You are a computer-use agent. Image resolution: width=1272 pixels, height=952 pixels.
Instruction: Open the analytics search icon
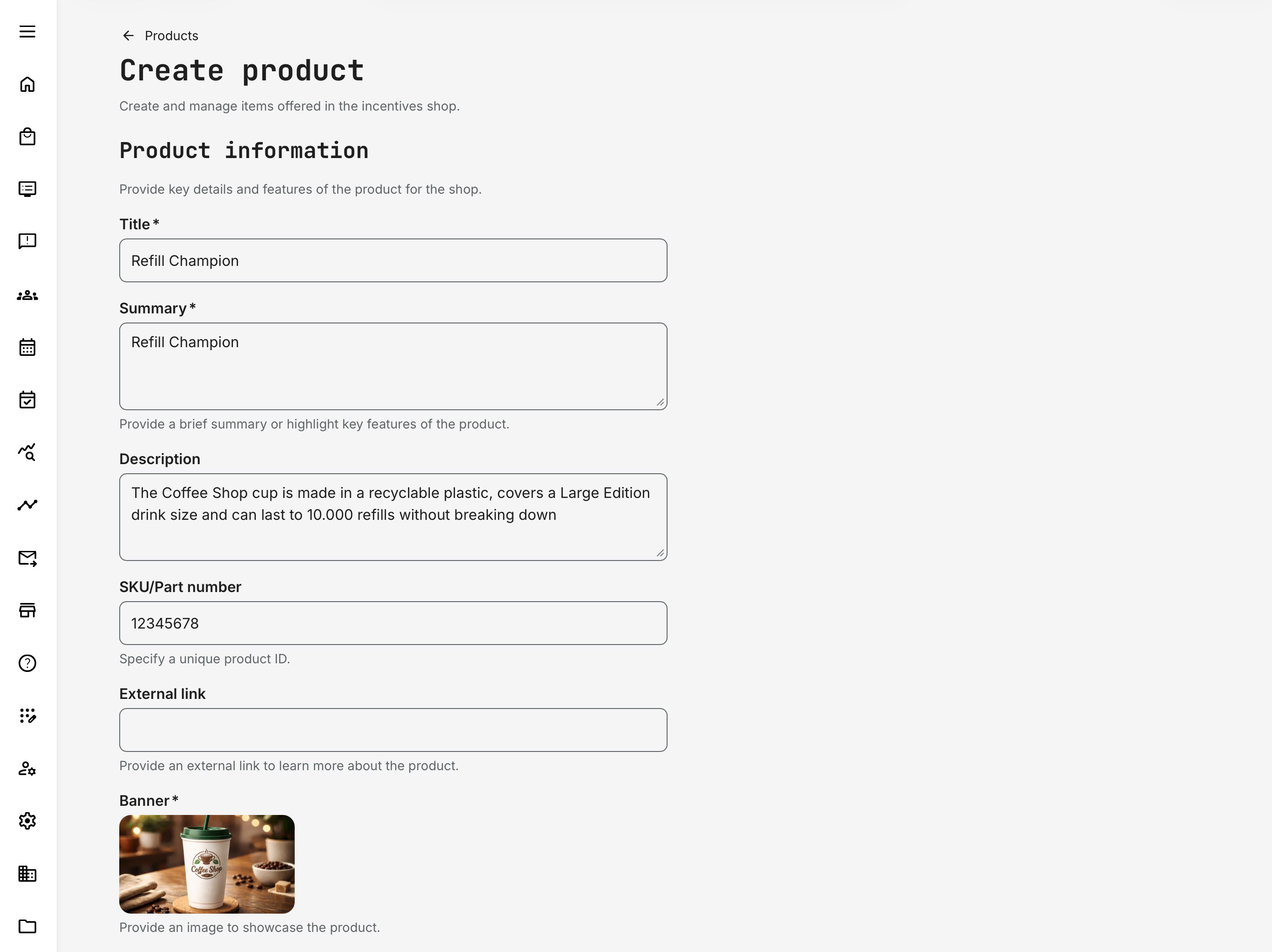27,453
